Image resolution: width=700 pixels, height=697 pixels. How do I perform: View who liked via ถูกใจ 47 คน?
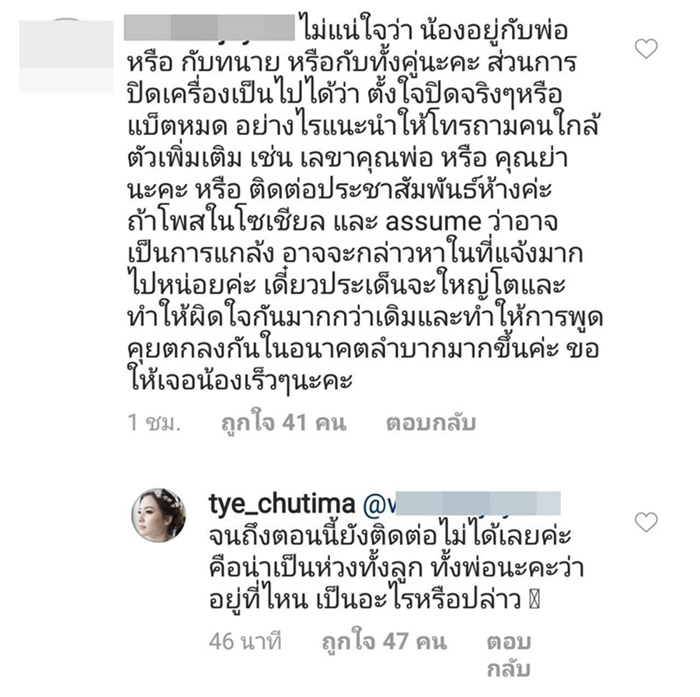point(384,642)
